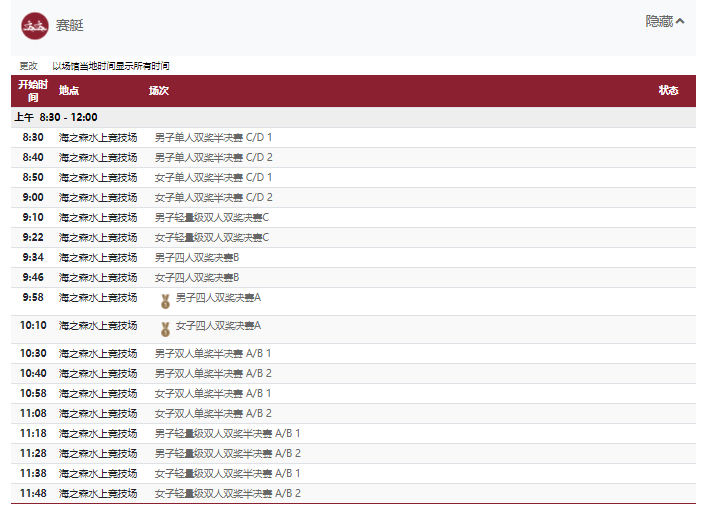709x511 pixels.
Task: Click the 9:34 start time
Action: click(33, 257)
